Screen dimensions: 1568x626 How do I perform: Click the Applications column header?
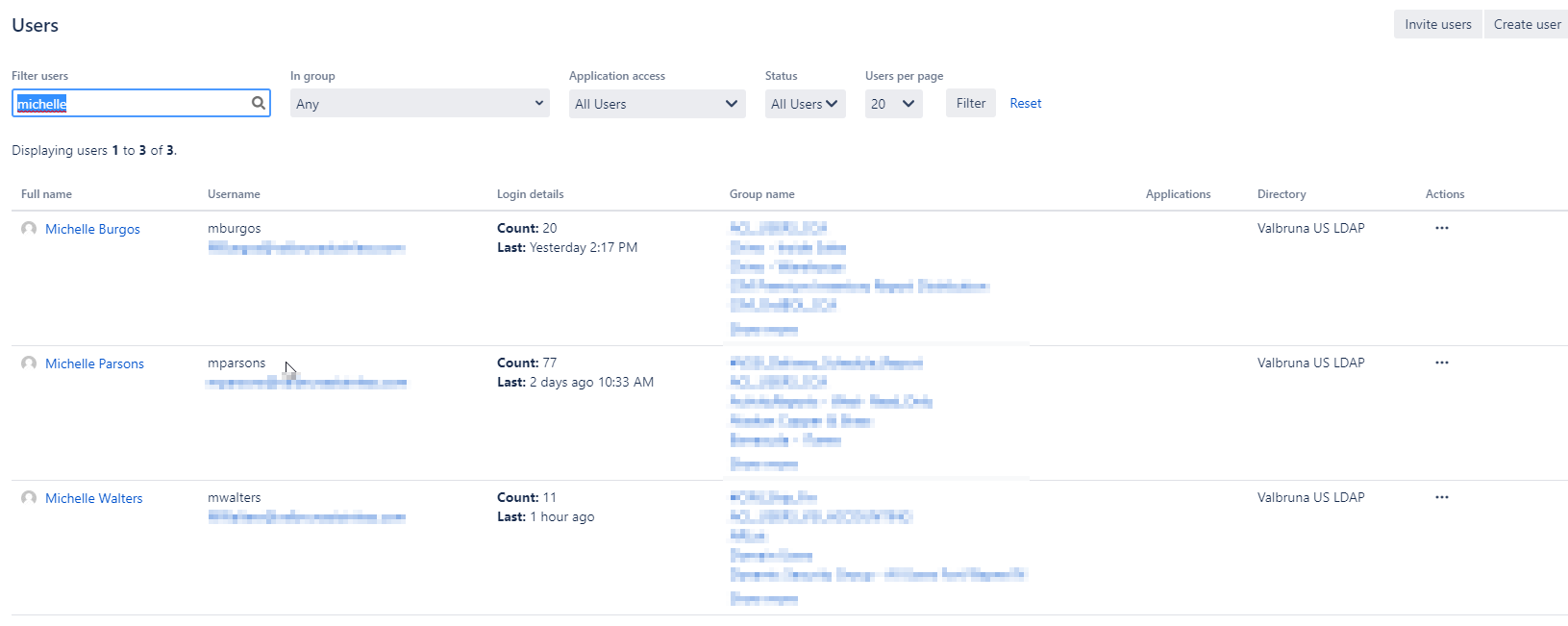pos(1179,194)
